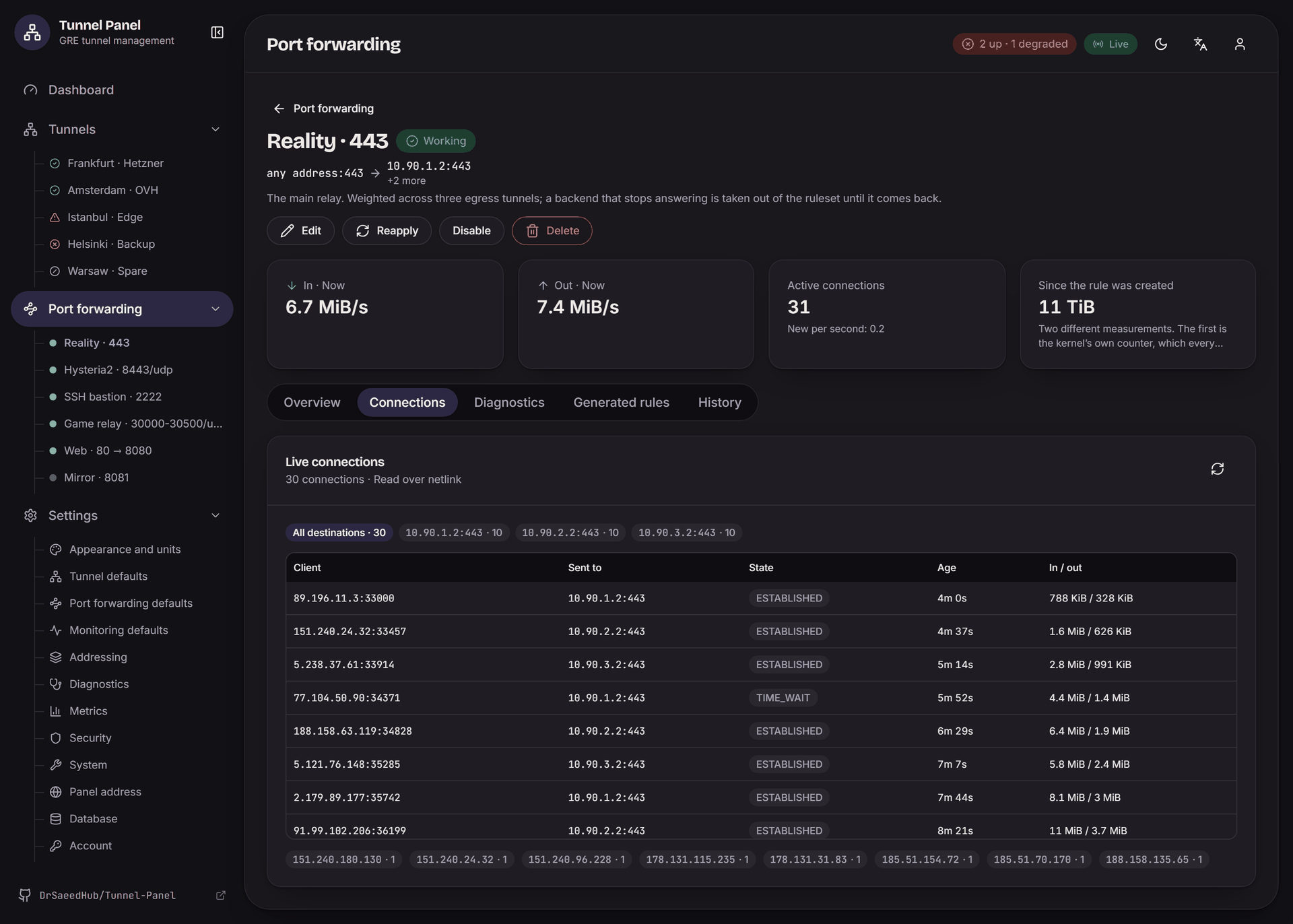Viewport: 1293px width, 924px height.
Task: Open the user account icon
Action: tap(1240, 44)
